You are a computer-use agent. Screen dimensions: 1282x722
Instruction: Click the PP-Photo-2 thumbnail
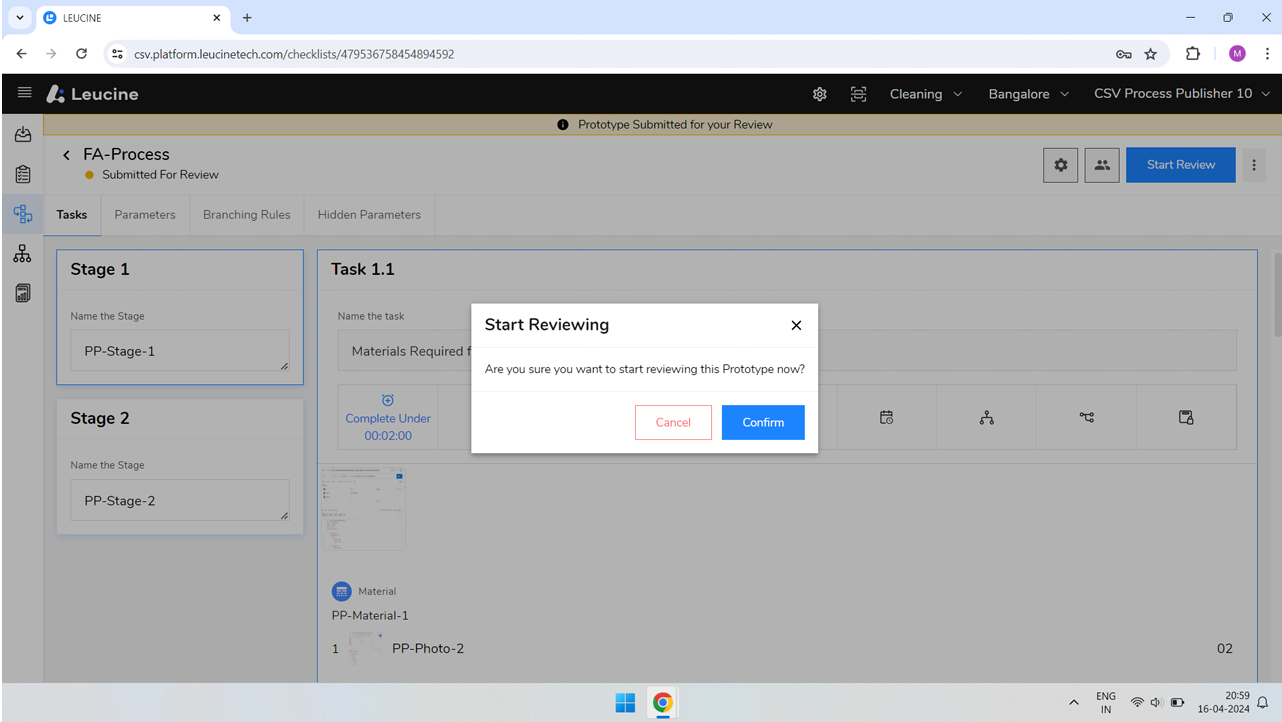pyautogui.click(x=364, y=647)
